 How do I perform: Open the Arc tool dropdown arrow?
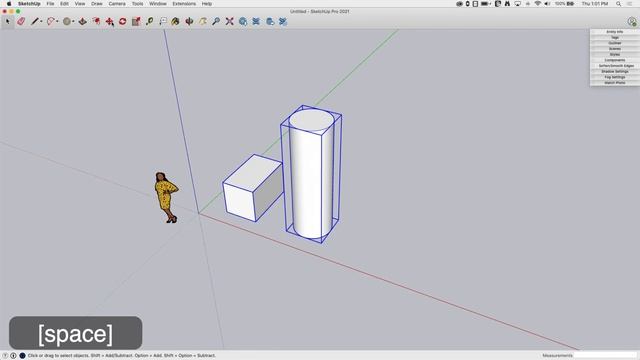57,21
